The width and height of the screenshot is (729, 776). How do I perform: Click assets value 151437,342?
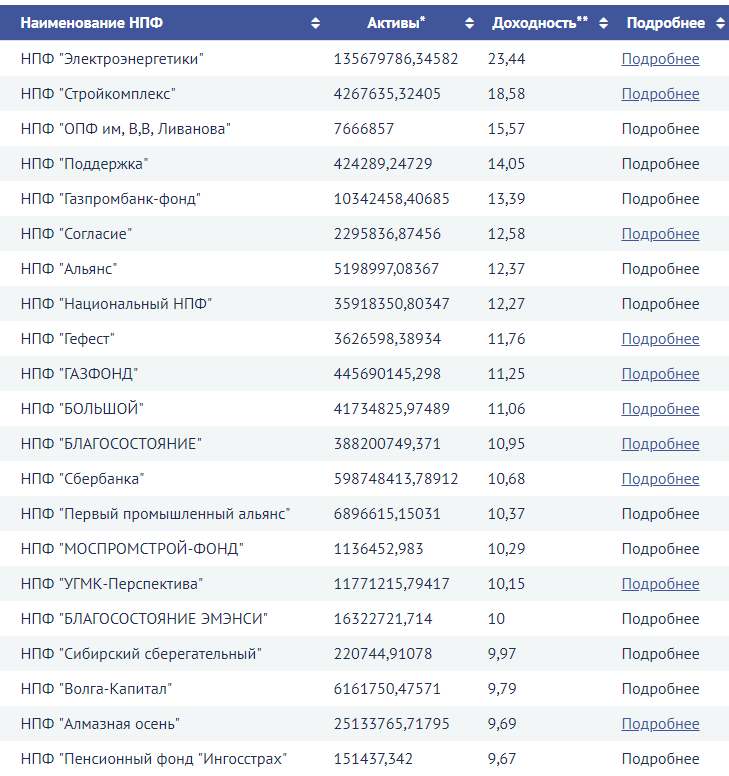(x=373, y=759)
